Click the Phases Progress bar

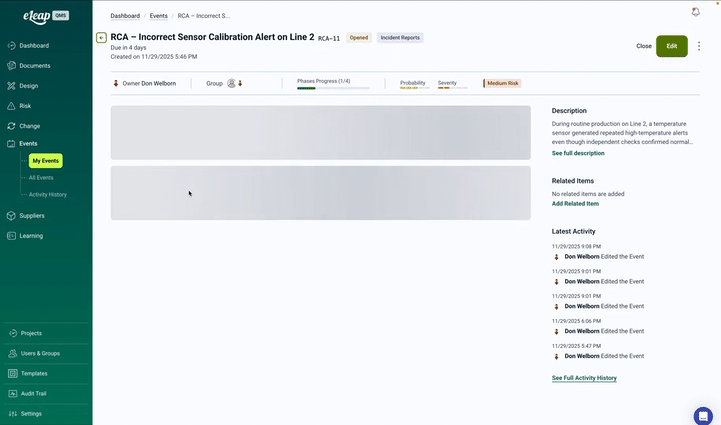click(333, 88)
